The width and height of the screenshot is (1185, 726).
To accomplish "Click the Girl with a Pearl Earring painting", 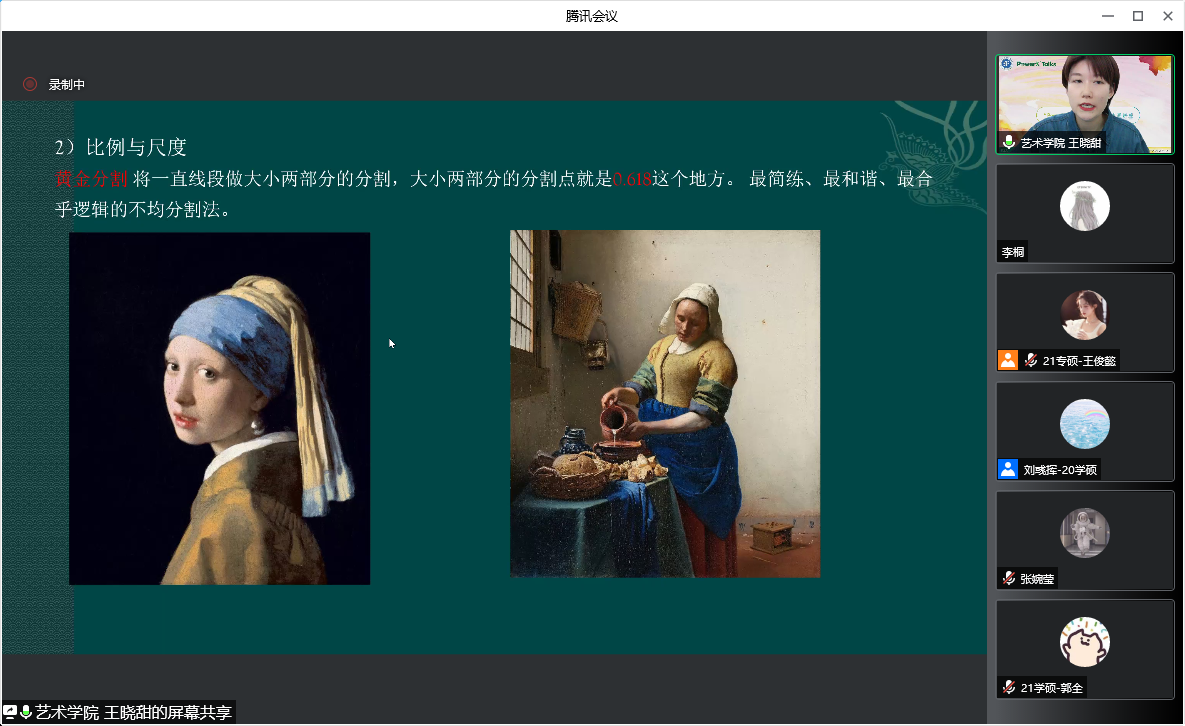I will point(220,409).
